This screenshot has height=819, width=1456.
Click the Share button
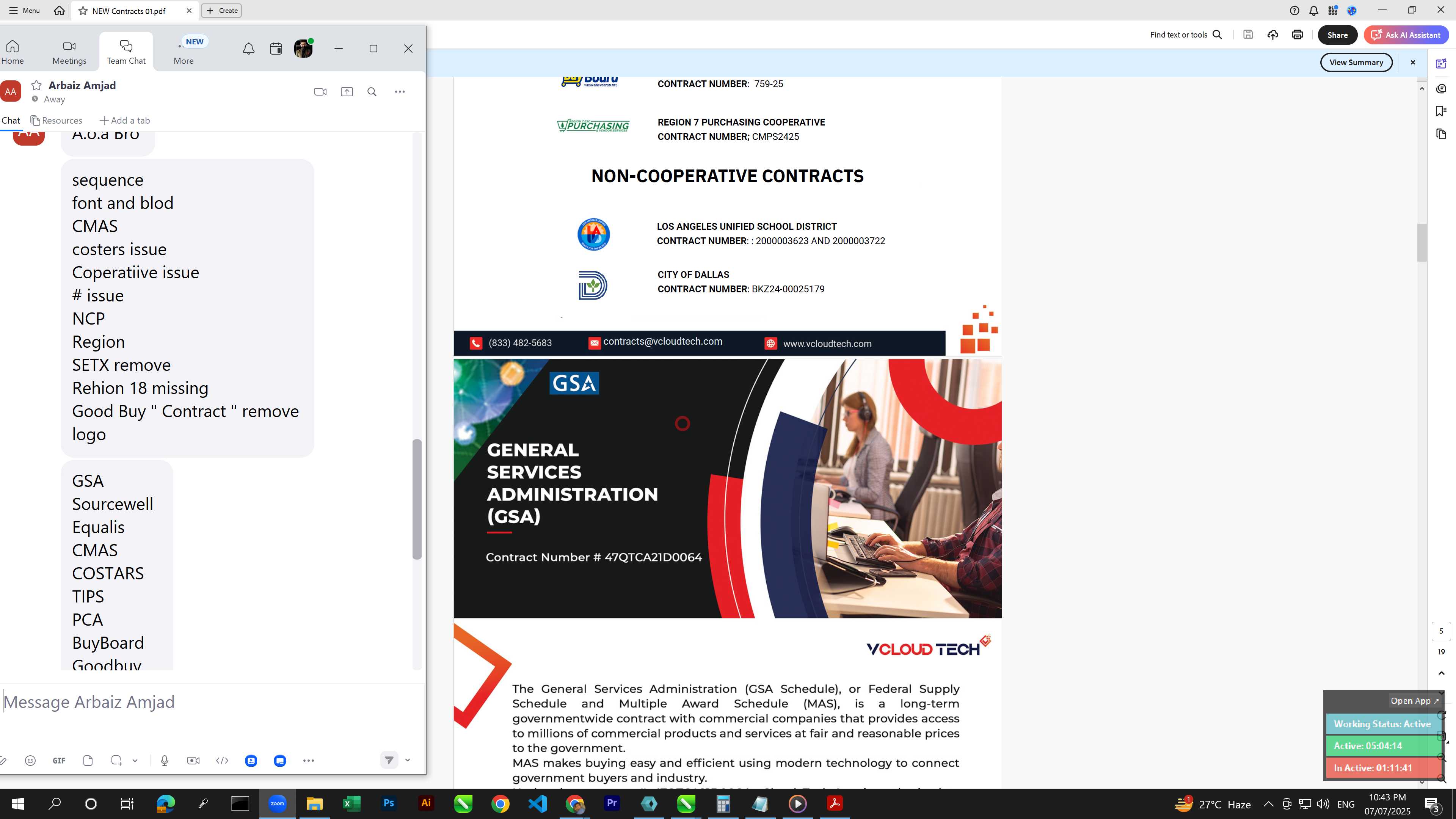pyautogui.click(x=1337, y=35)
